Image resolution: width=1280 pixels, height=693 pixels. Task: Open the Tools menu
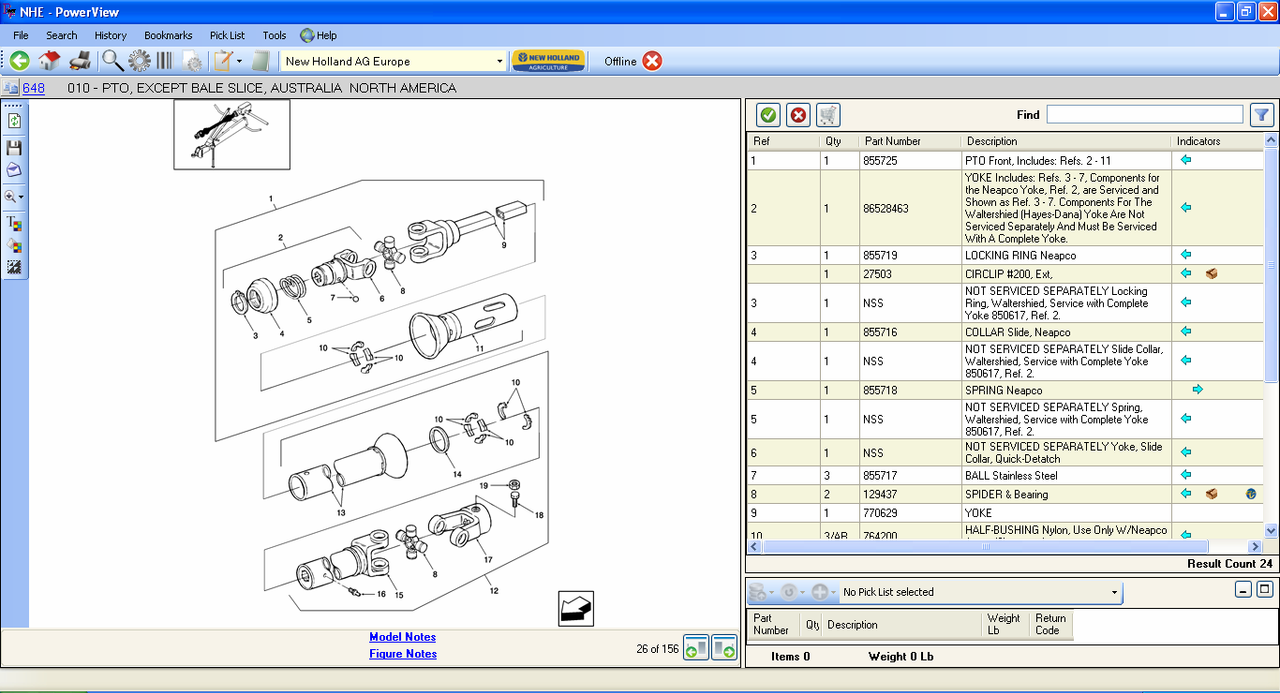tap(274, 35)
